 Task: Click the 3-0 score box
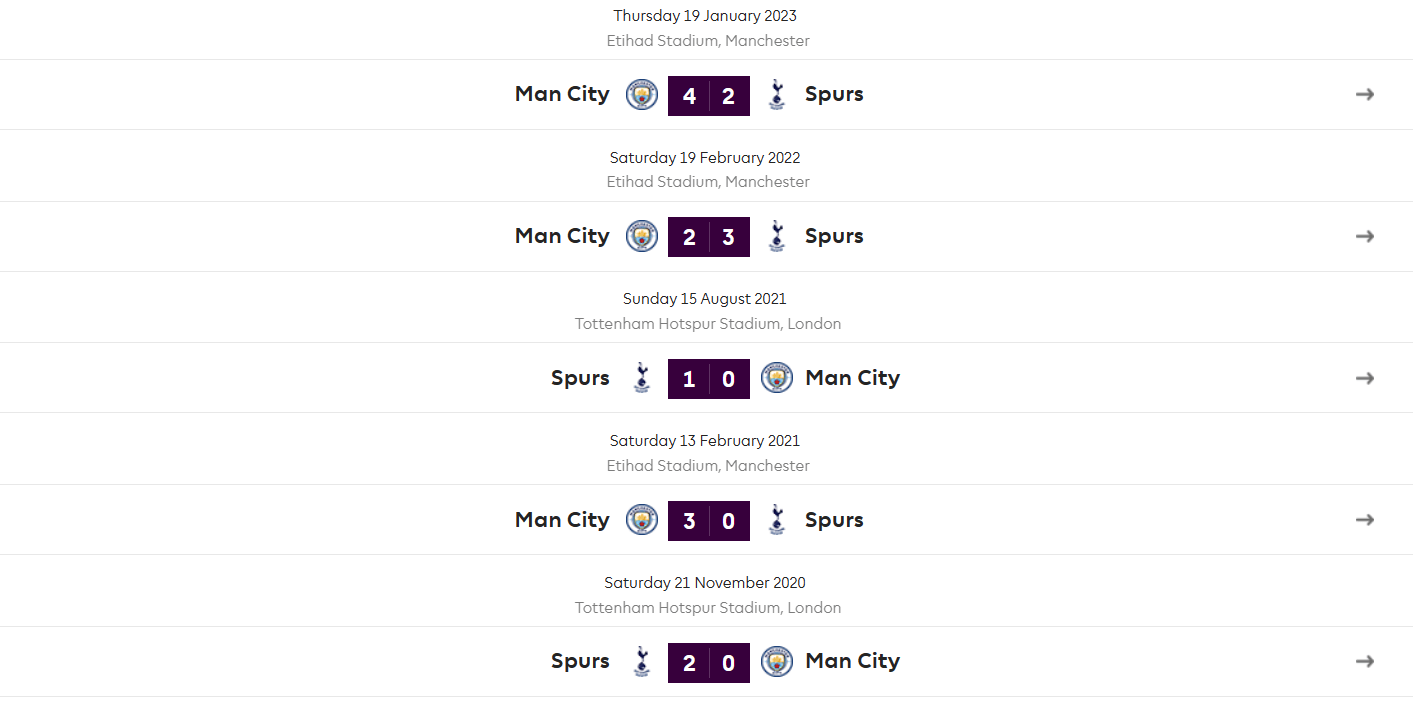coord(709,521)
